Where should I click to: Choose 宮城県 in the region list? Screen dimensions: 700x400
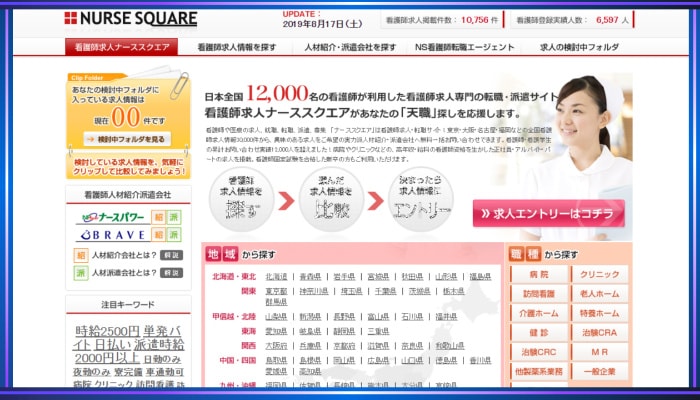[x=378, y=277]
